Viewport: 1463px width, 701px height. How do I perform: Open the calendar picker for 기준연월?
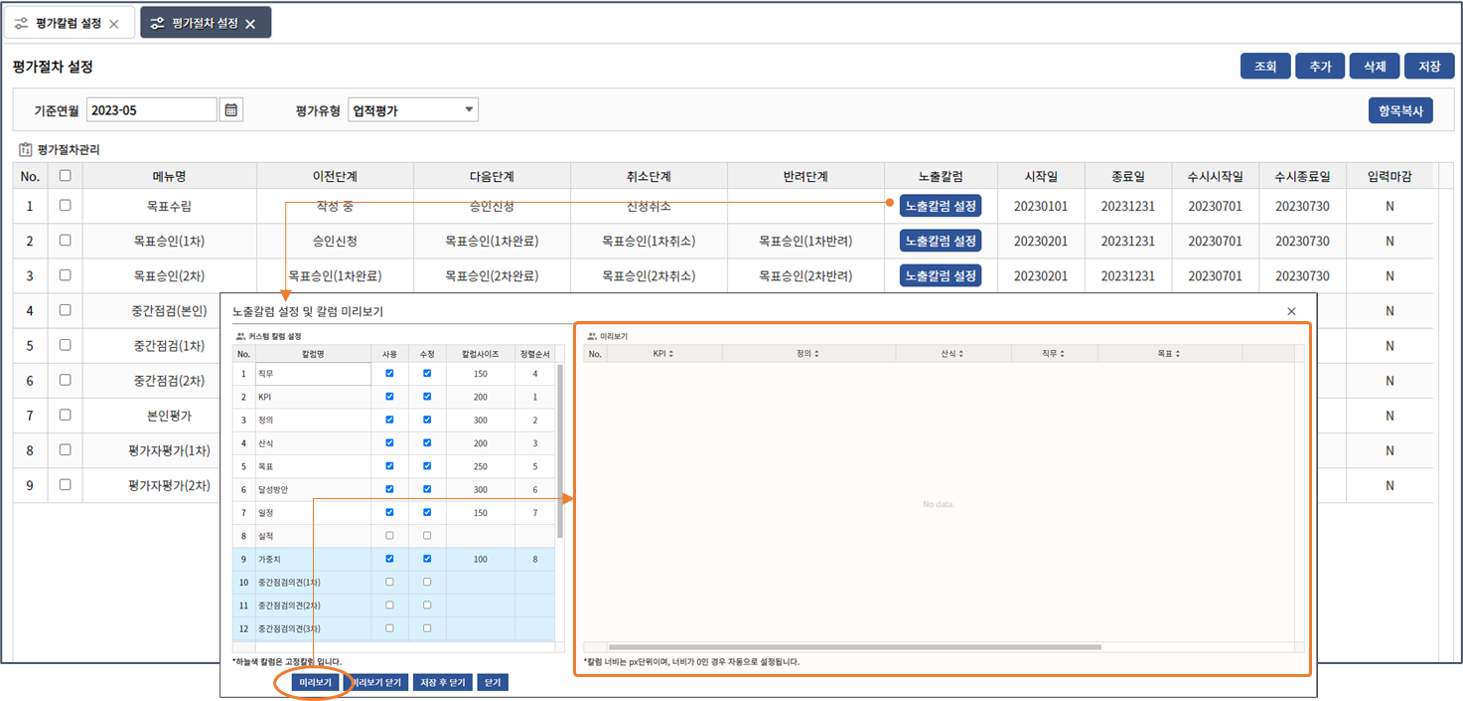[231, 110]
